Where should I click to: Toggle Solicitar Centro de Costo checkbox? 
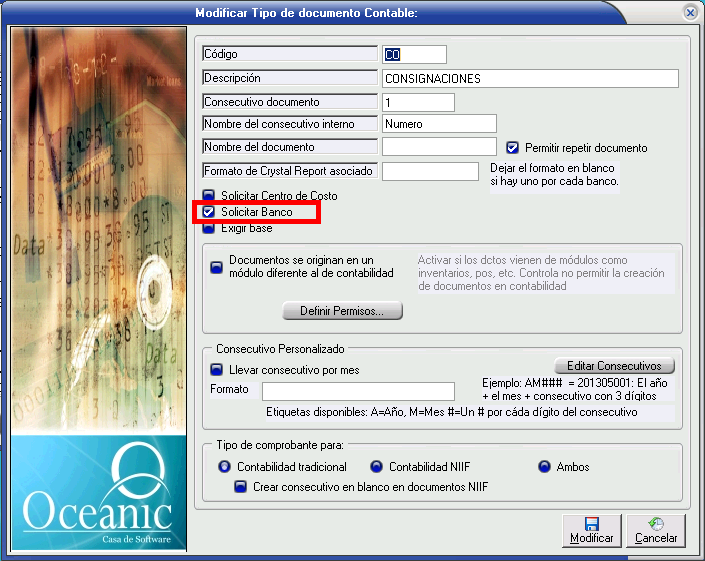tap(209, 196)
